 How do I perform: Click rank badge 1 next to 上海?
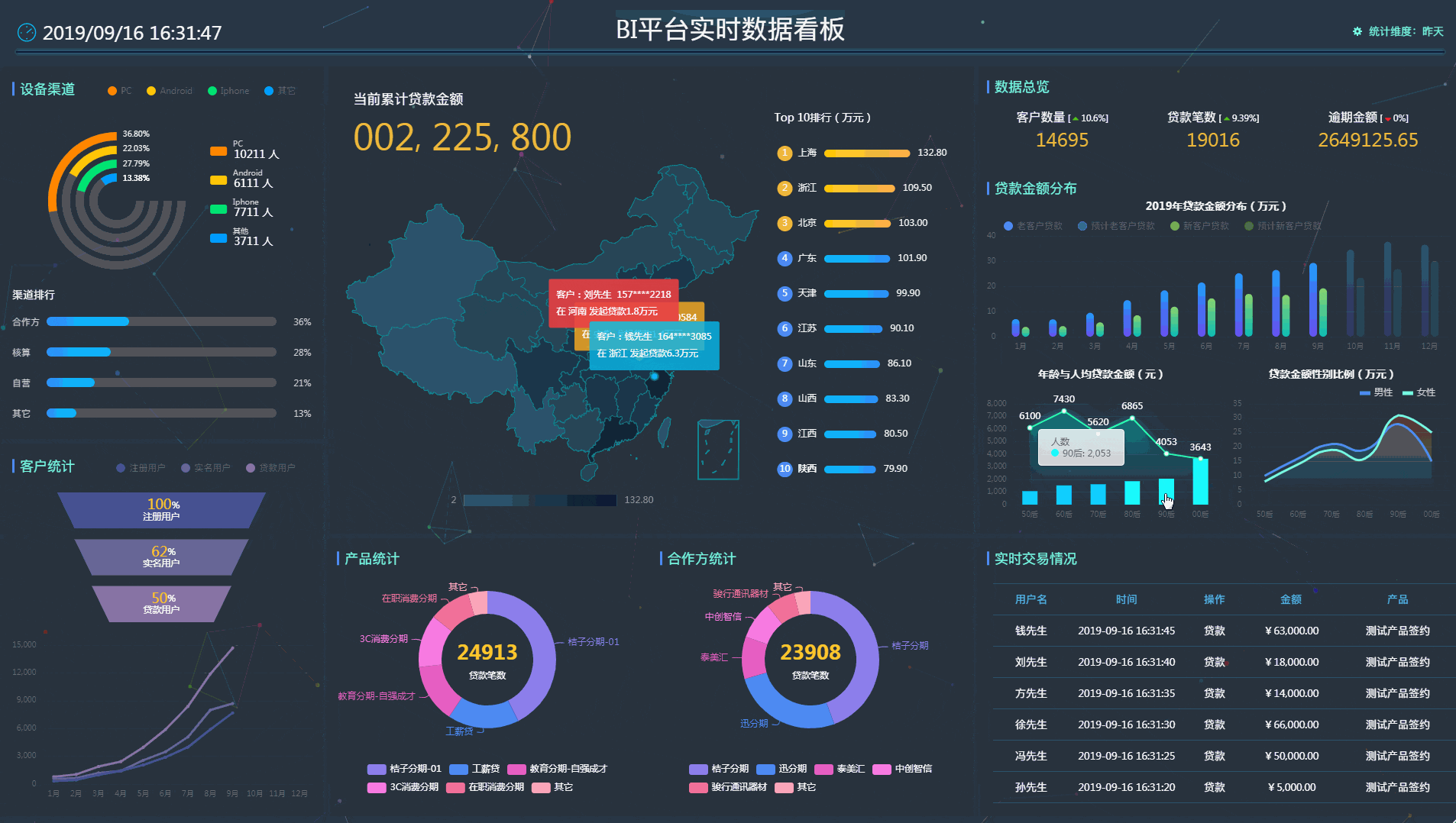click(785, 153)
